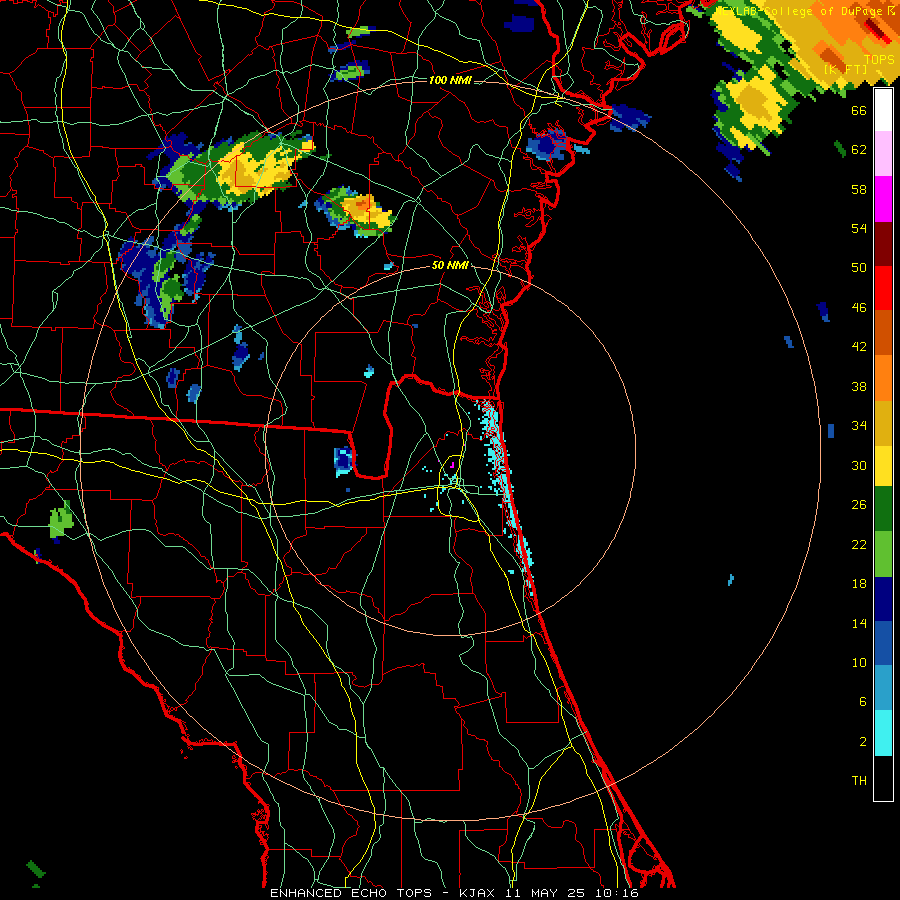This screenshot has height=900, width=900.
Task: Select the dark red legend swatch
Action: click(883, 243)
